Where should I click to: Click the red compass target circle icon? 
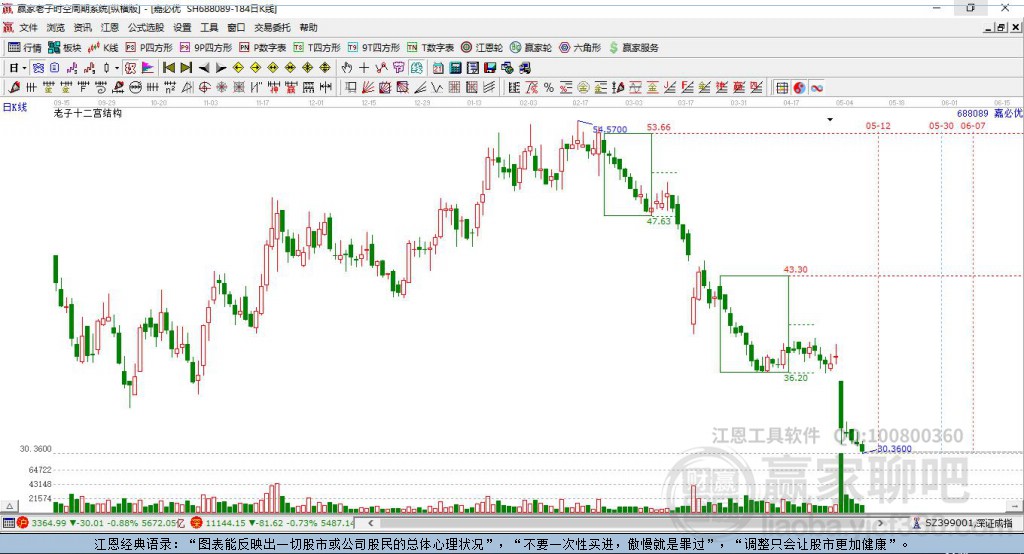point(204,88)
